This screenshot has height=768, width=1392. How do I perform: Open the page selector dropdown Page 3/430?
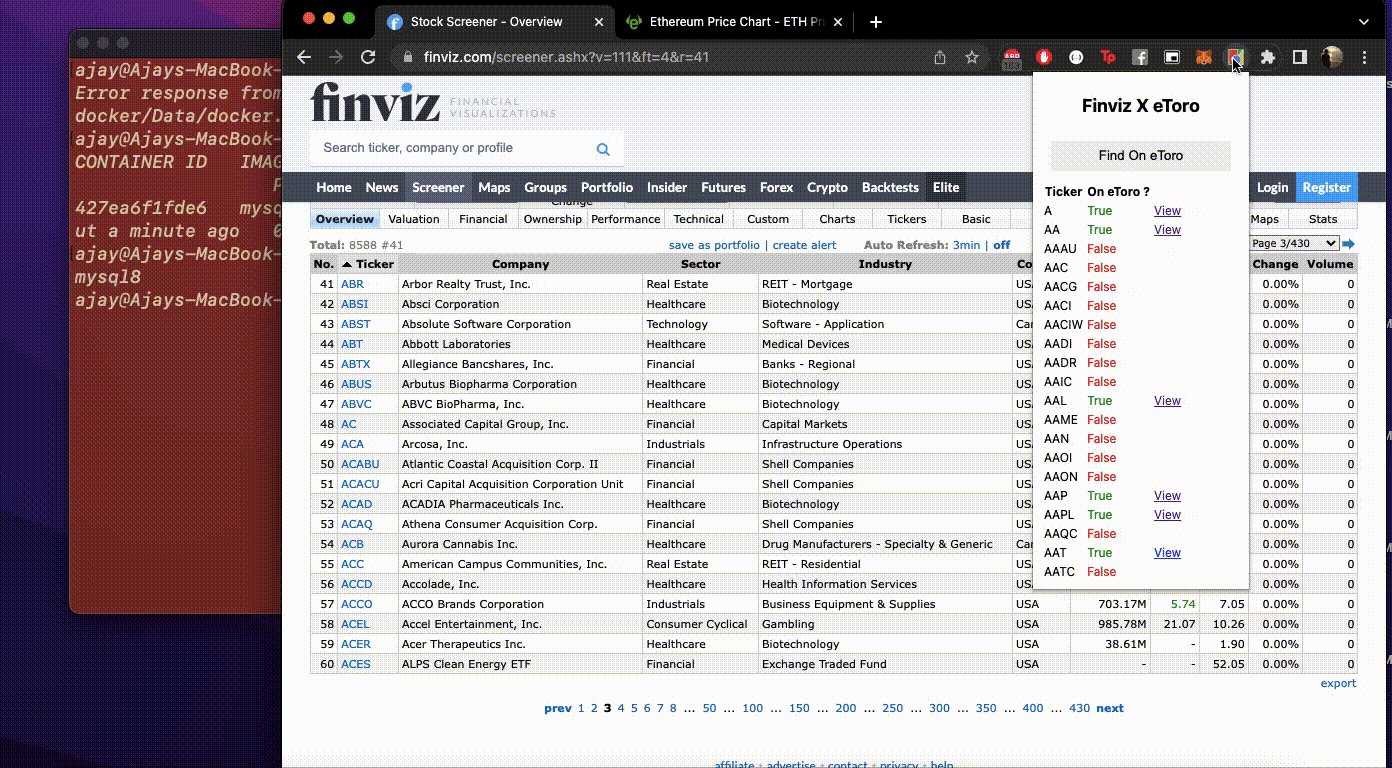[x=1294, y=243]
